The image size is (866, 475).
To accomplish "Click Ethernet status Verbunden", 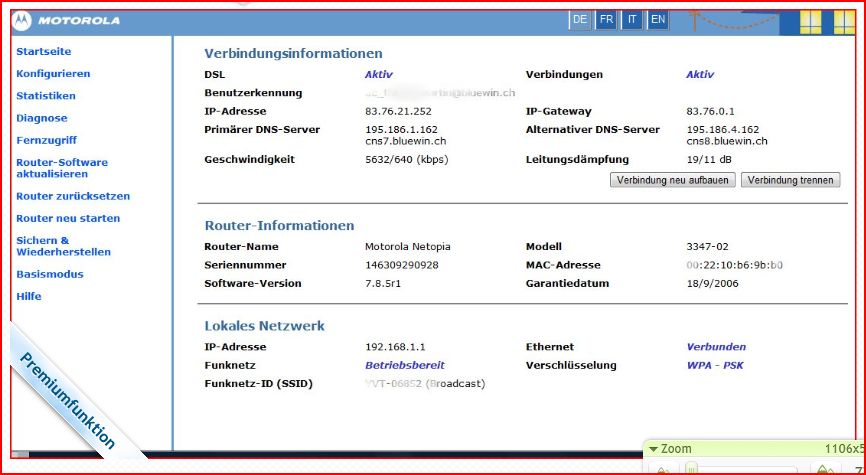I will click(x=716, y=347).
